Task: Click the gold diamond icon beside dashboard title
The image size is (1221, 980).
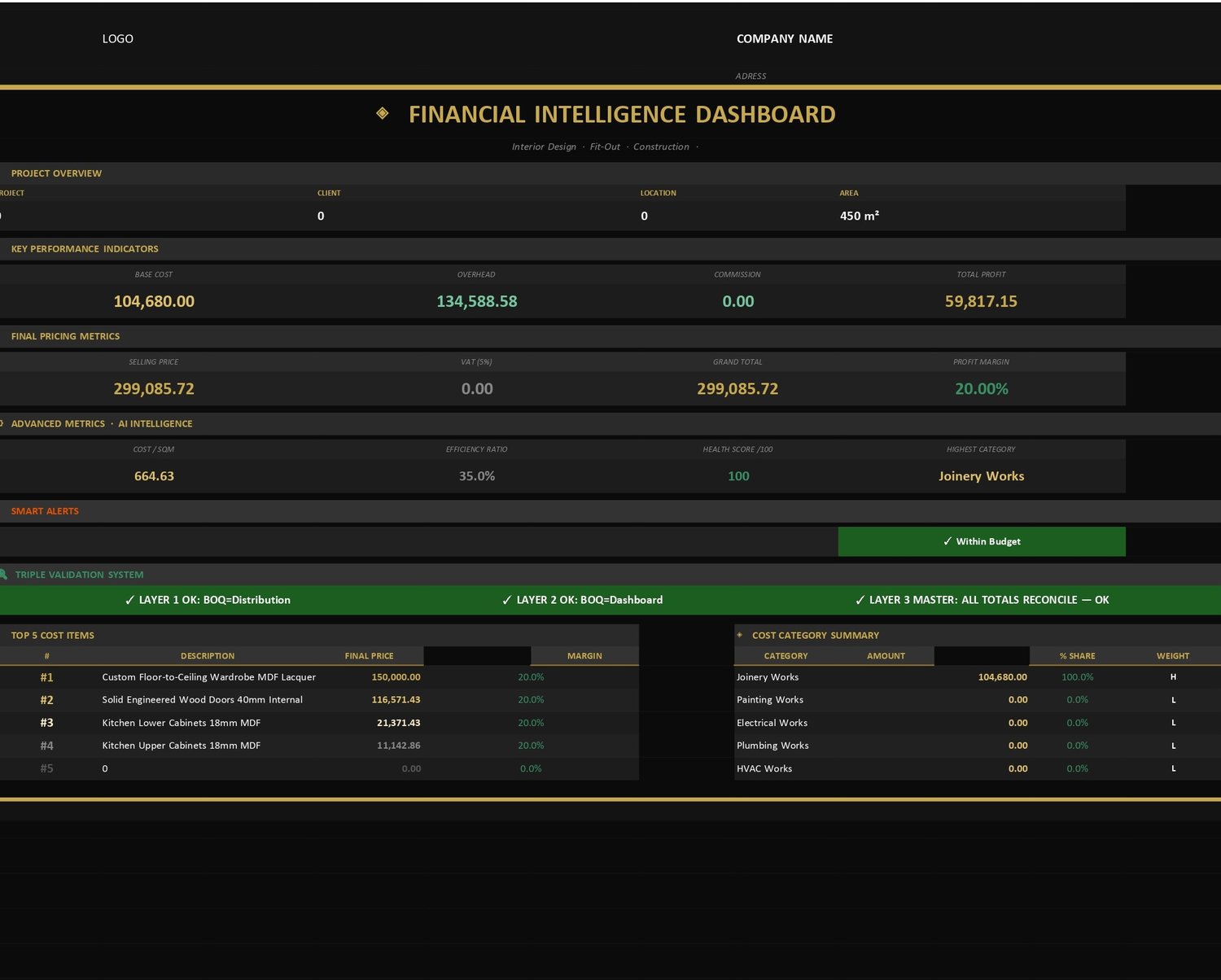Action: pyautogui.click(x=383, y=113)
